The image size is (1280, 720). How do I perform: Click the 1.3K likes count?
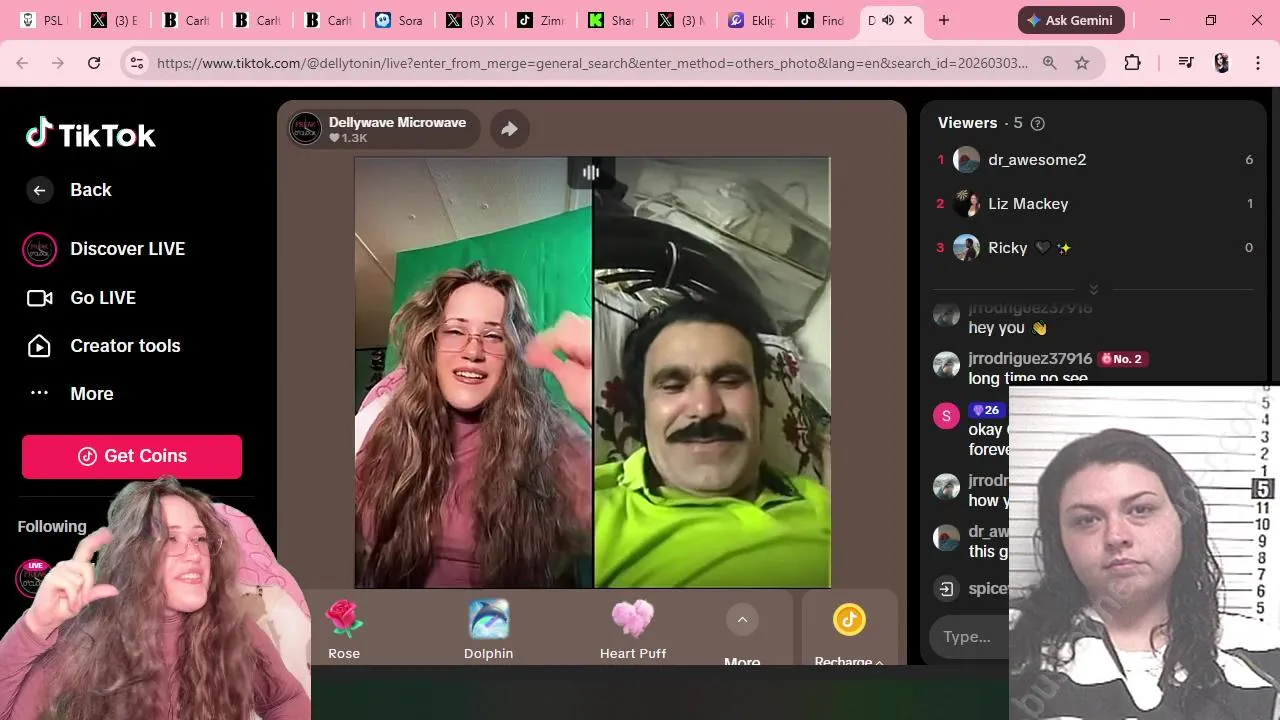349,138
